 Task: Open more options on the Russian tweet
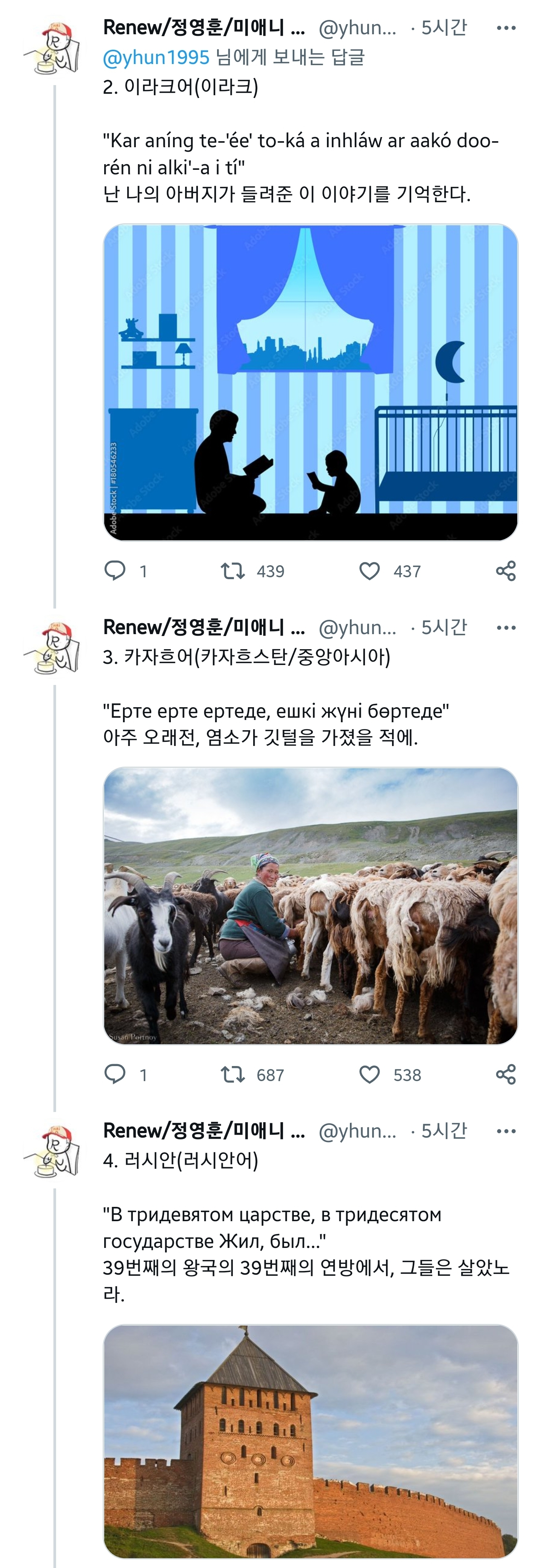[506, 1131]
